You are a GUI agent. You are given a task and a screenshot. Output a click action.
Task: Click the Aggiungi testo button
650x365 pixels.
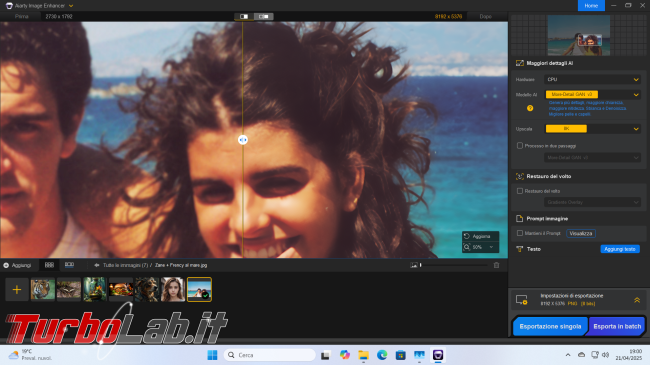pyautogui.click(x=620, y=249)
